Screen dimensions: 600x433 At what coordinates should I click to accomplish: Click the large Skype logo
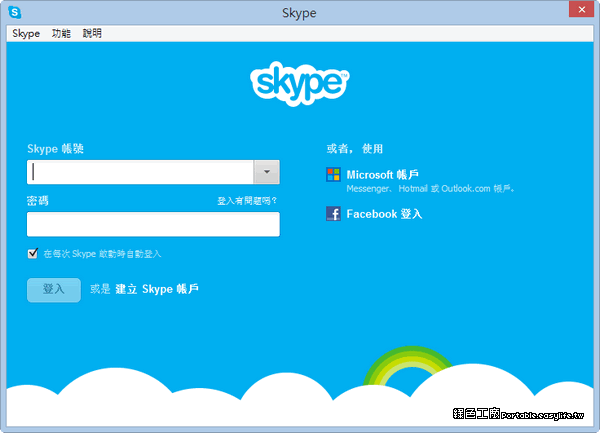click(x=300, y=83)
